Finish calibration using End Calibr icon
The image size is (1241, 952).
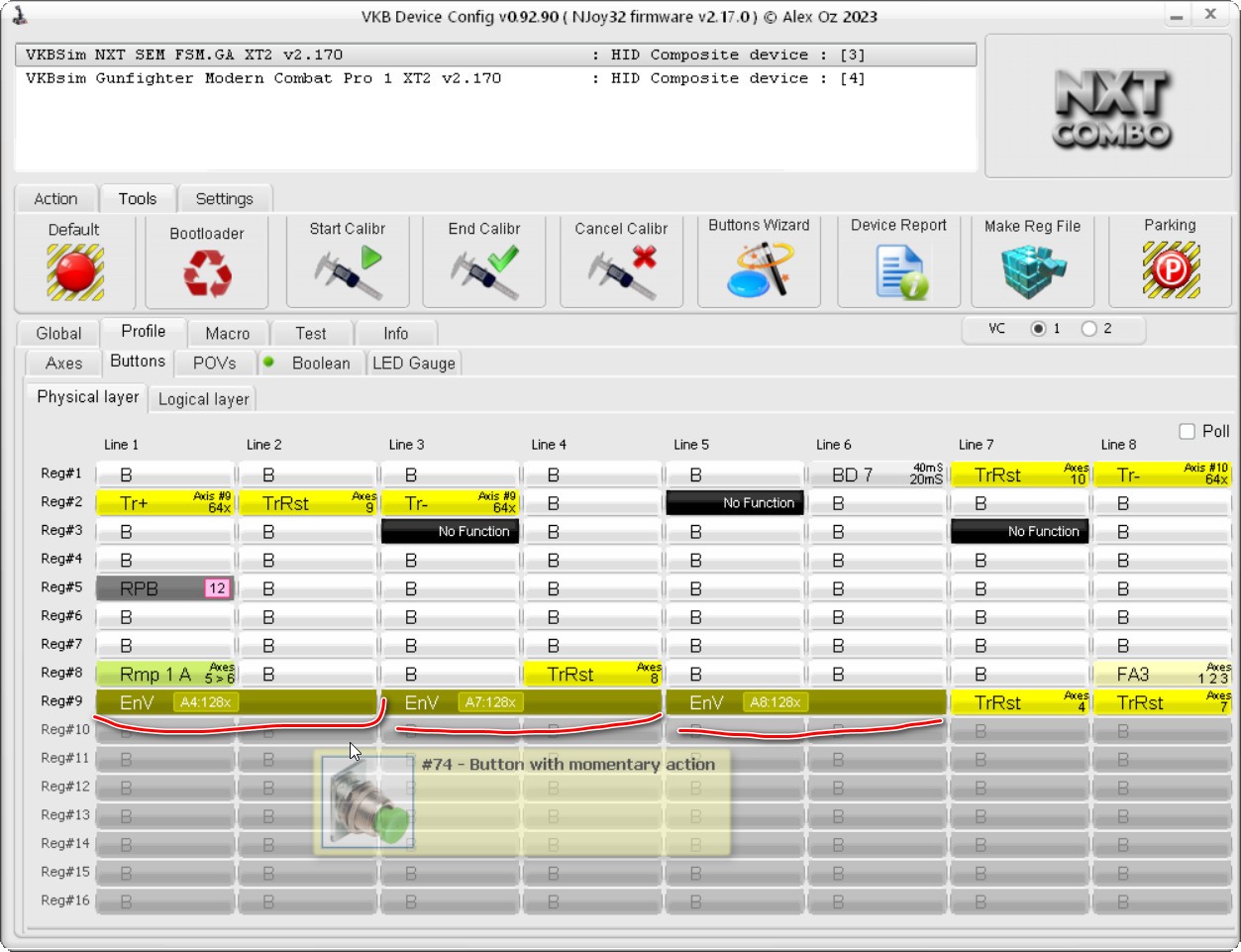(x=484, y=272)
